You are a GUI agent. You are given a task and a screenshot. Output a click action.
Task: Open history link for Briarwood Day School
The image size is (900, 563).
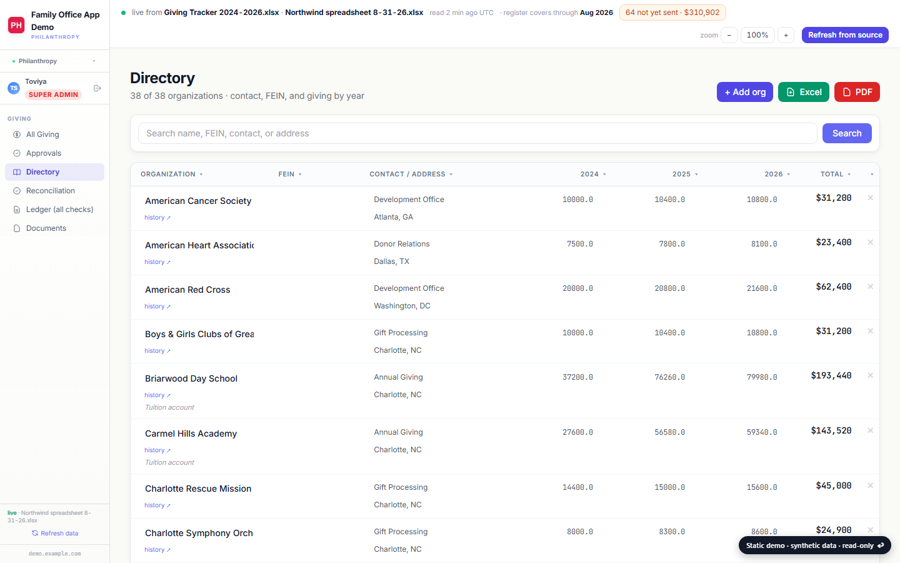tap(157, 395)
